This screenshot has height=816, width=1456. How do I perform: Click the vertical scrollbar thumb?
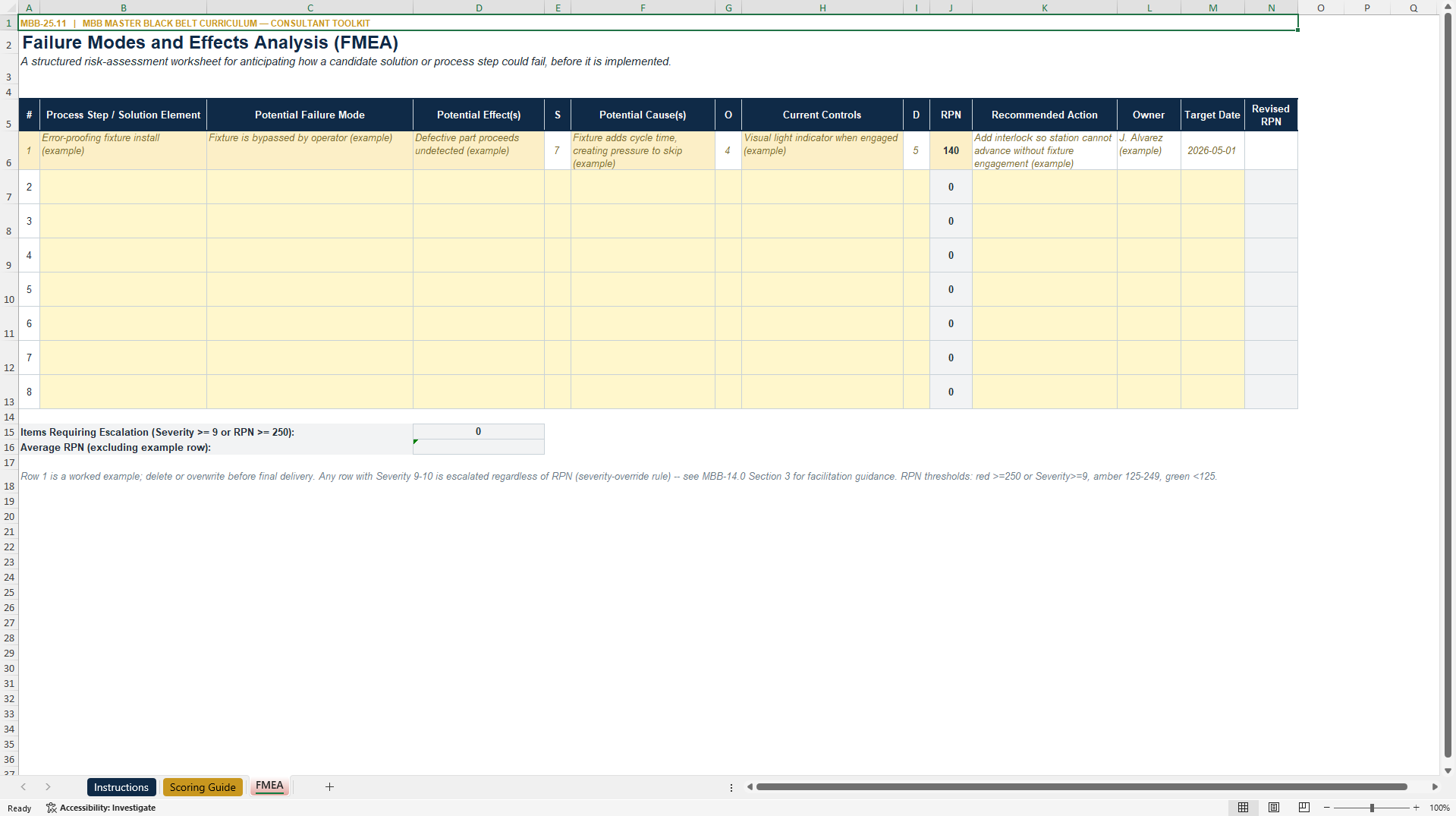coord(1448,386)
